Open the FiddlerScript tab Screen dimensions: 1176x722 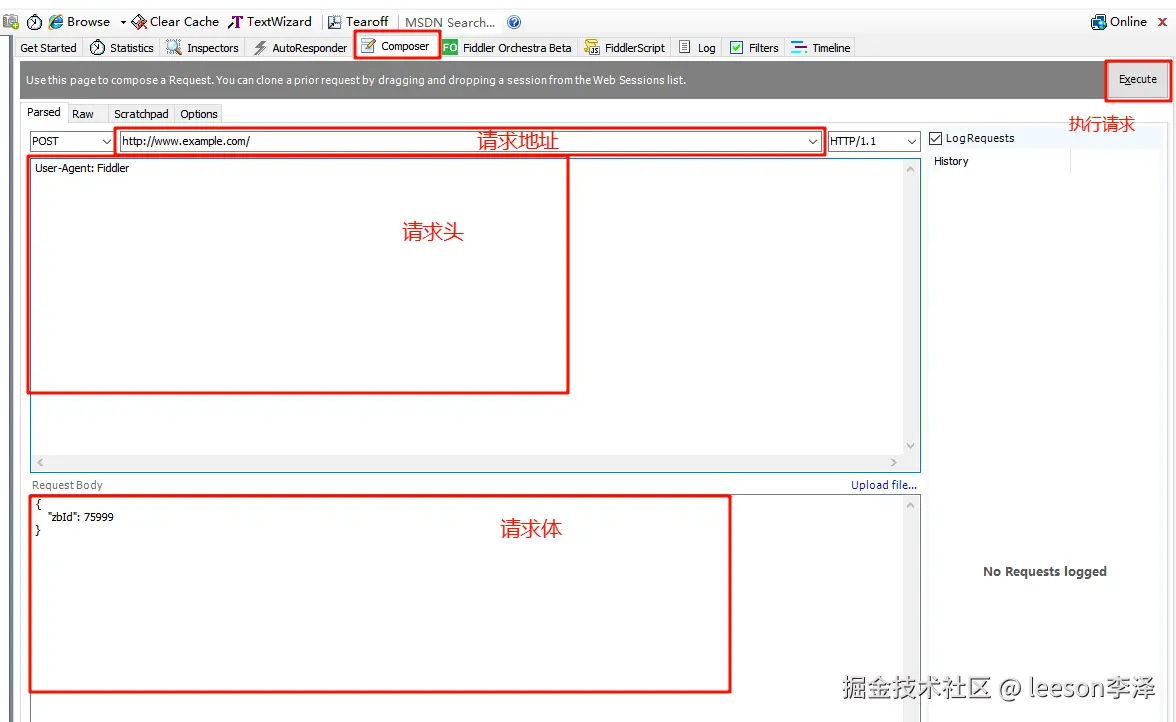point(625,47)
